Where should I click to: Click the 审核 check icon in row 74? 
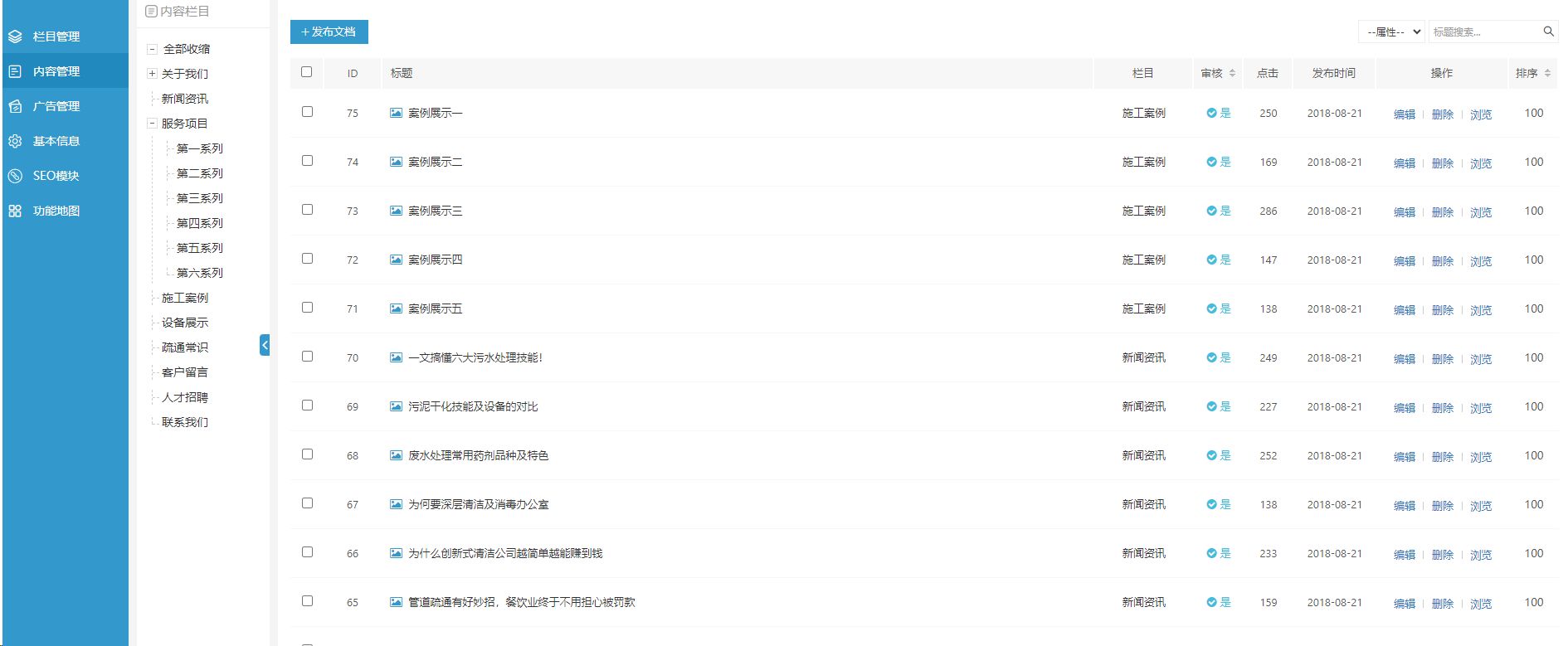coord(1211,162)
